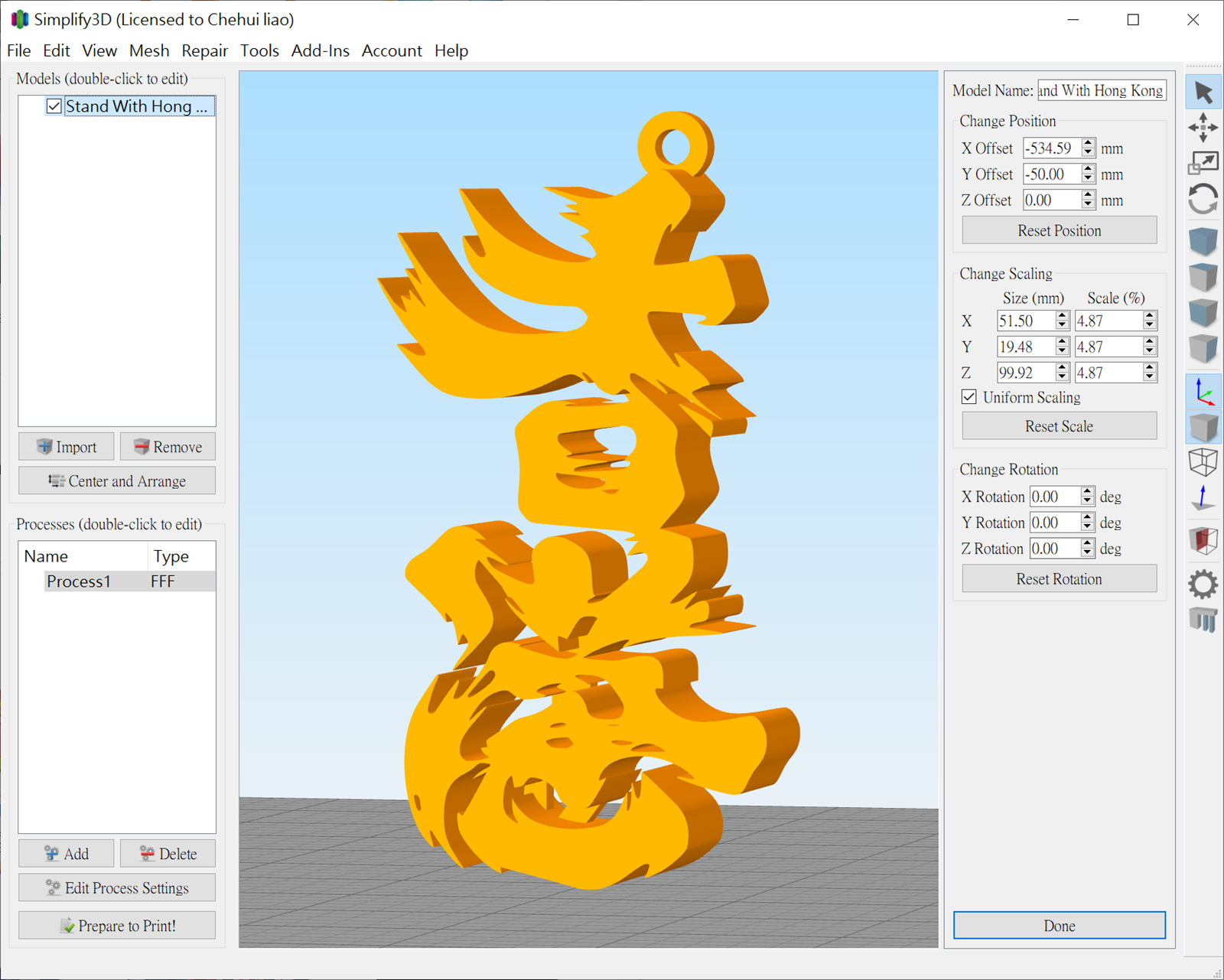Activate the scale model tool
The width and height of the screenshot is (1224, 980).
click(1203, 162)
